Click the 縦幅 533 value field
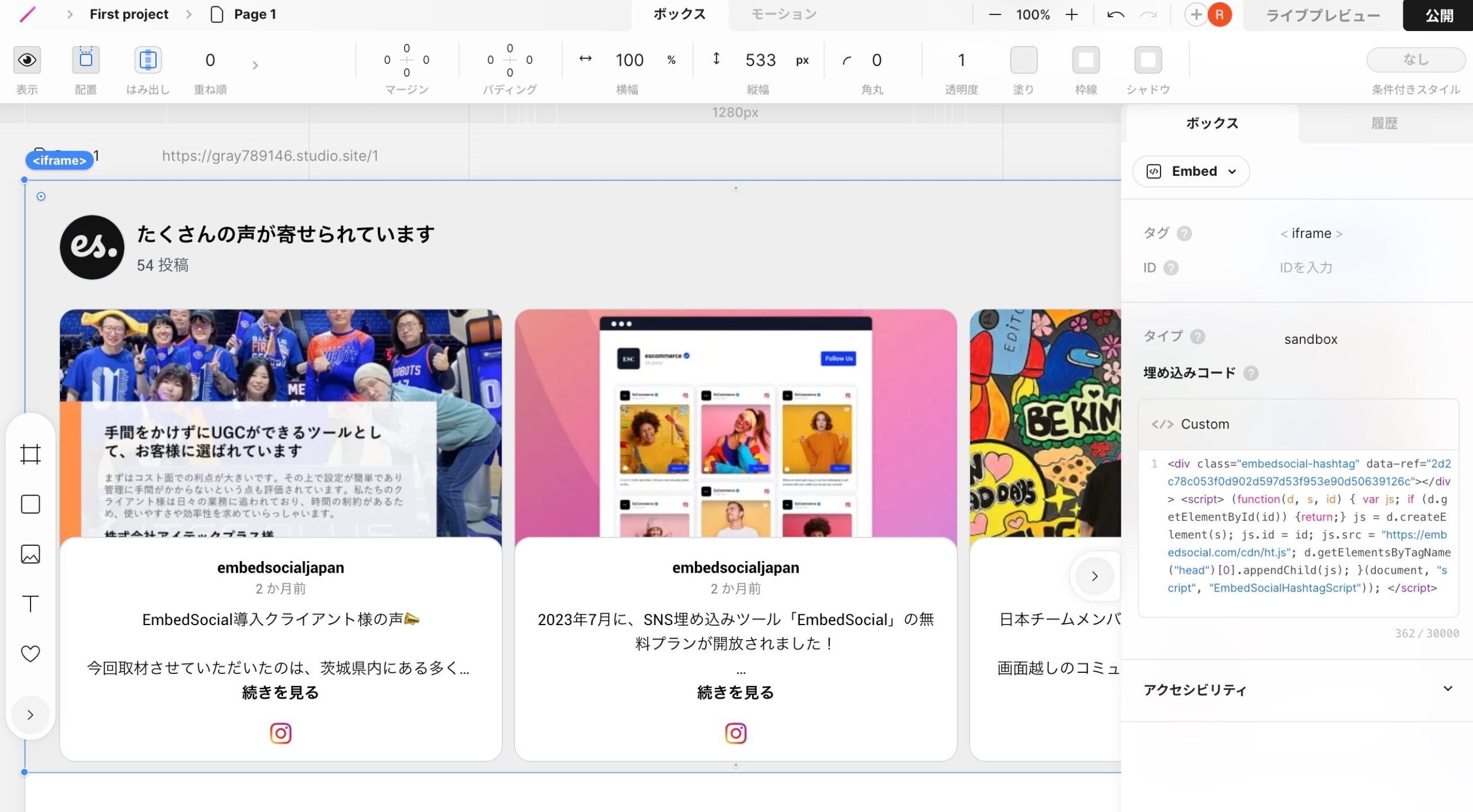 [x=760, y=60]
